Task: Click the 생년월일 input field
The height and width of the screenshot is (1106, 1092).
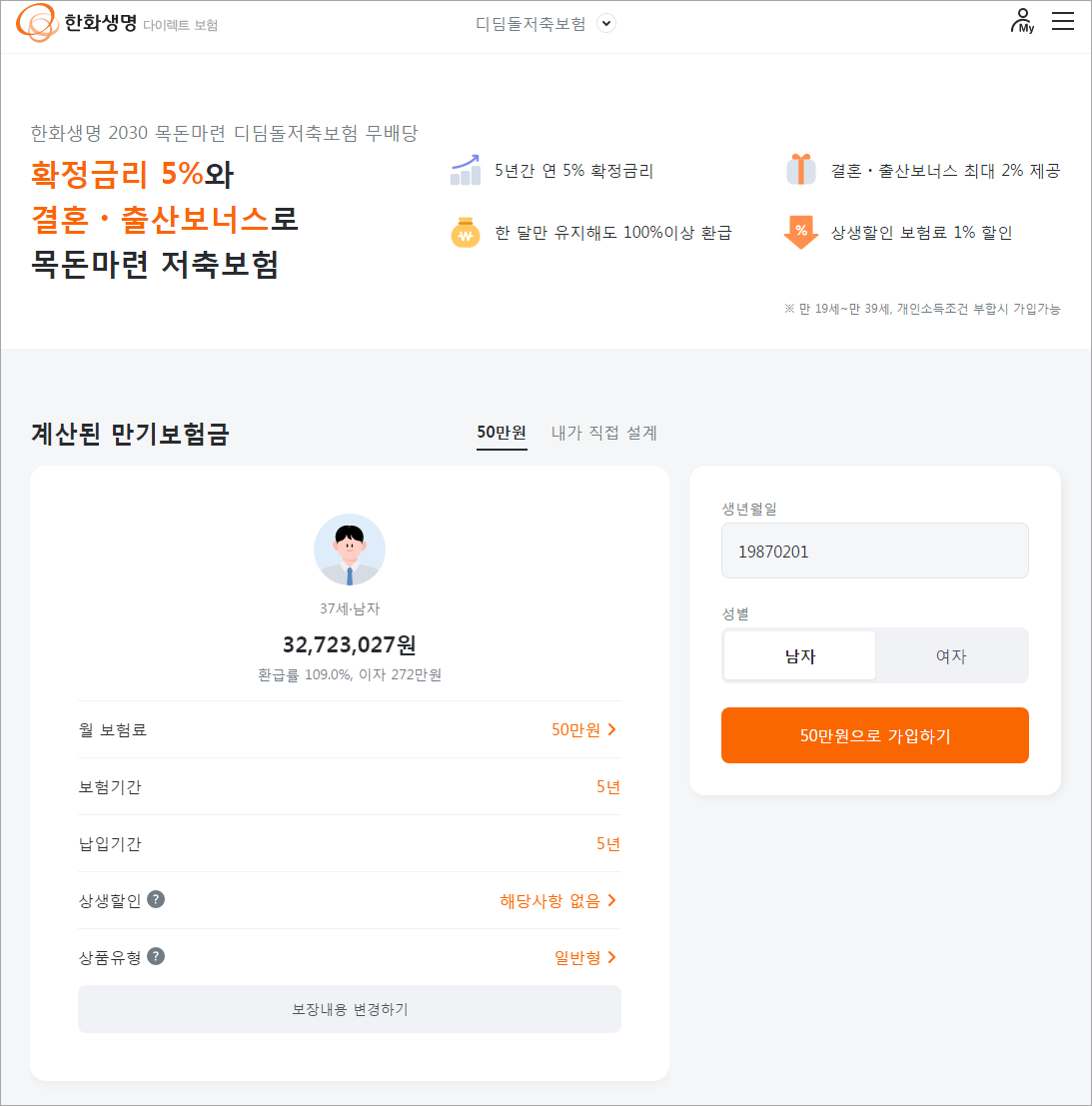Action: (874, 551)
